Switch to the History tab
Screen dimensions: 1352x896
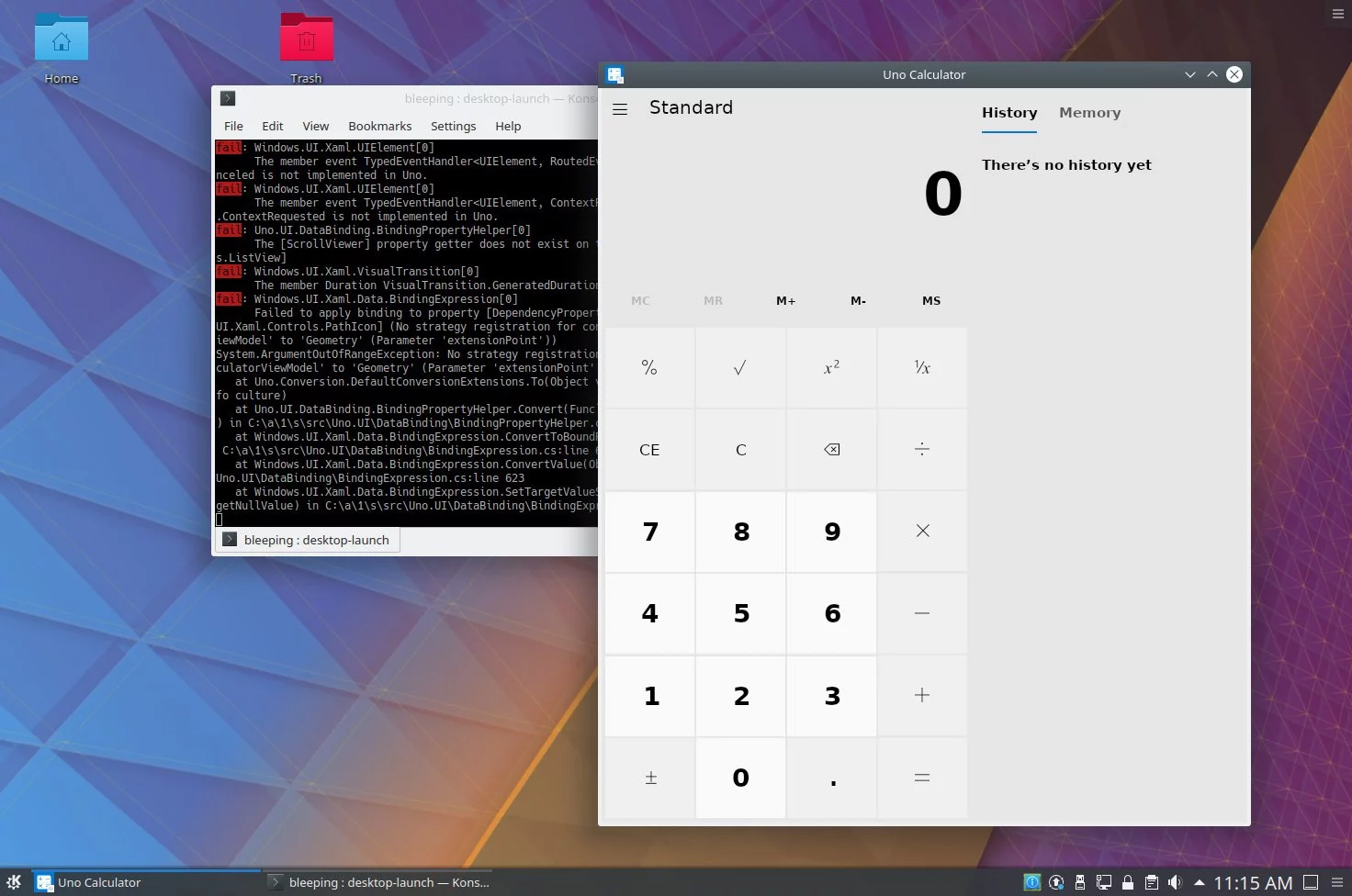[x=1009, y=113]
